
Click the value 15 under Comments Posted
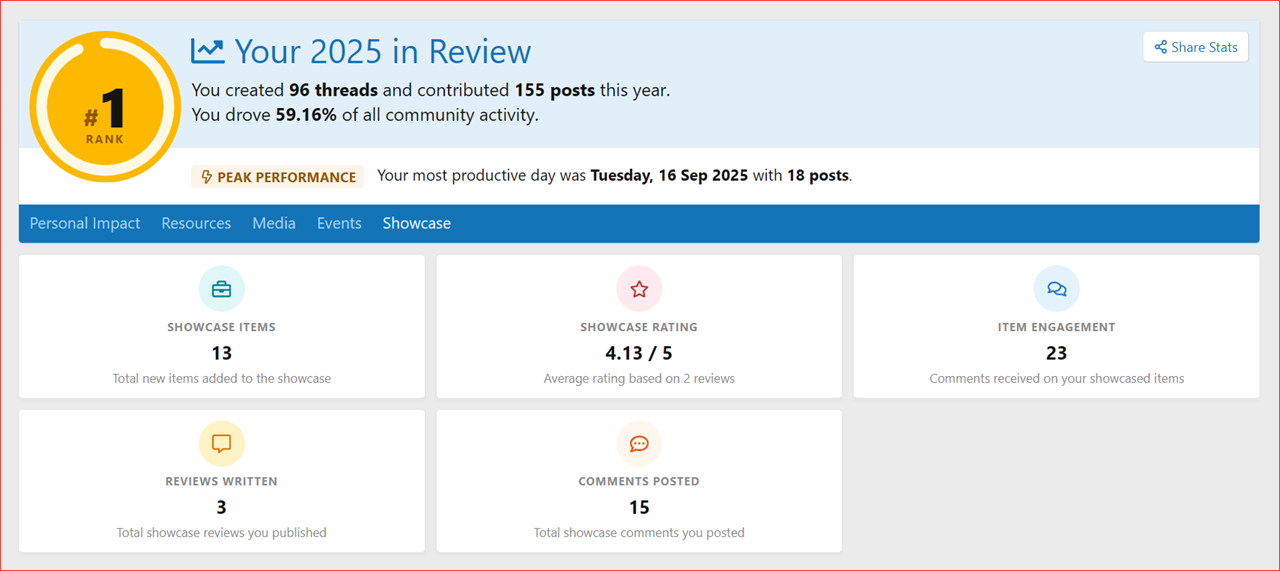(x=639, y=507)
